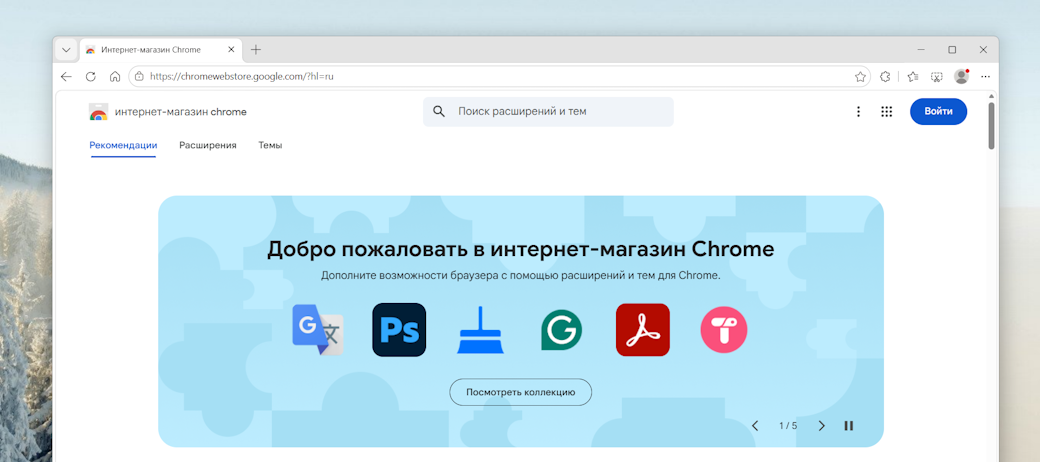Click the address bar URL

[241, 76]
